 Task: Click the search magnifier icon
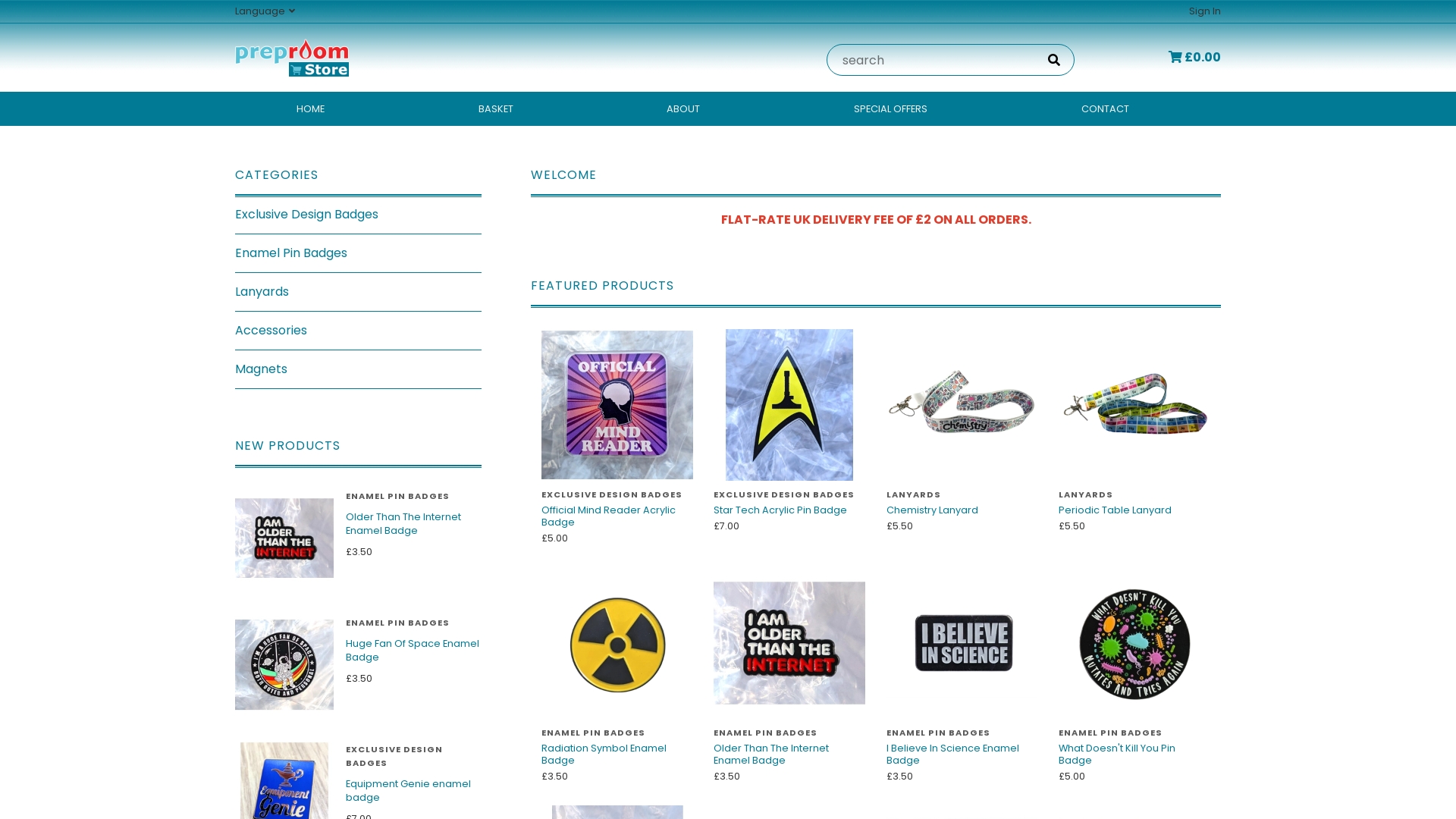coord(1053,59)
